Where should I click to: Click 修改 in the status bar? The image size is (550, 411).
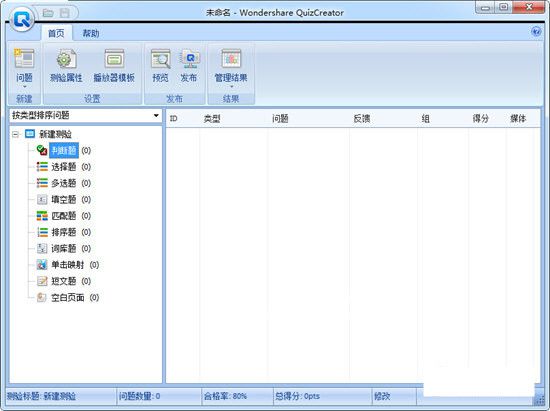click(x=382, y=397)
